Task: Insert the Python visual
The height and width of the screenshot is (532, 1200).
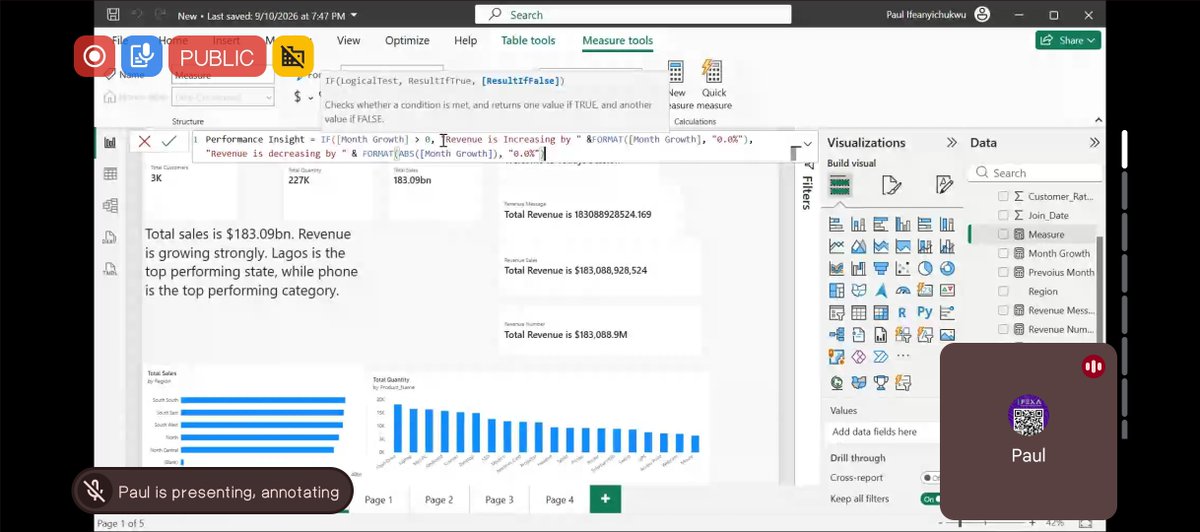Action: 925,311
